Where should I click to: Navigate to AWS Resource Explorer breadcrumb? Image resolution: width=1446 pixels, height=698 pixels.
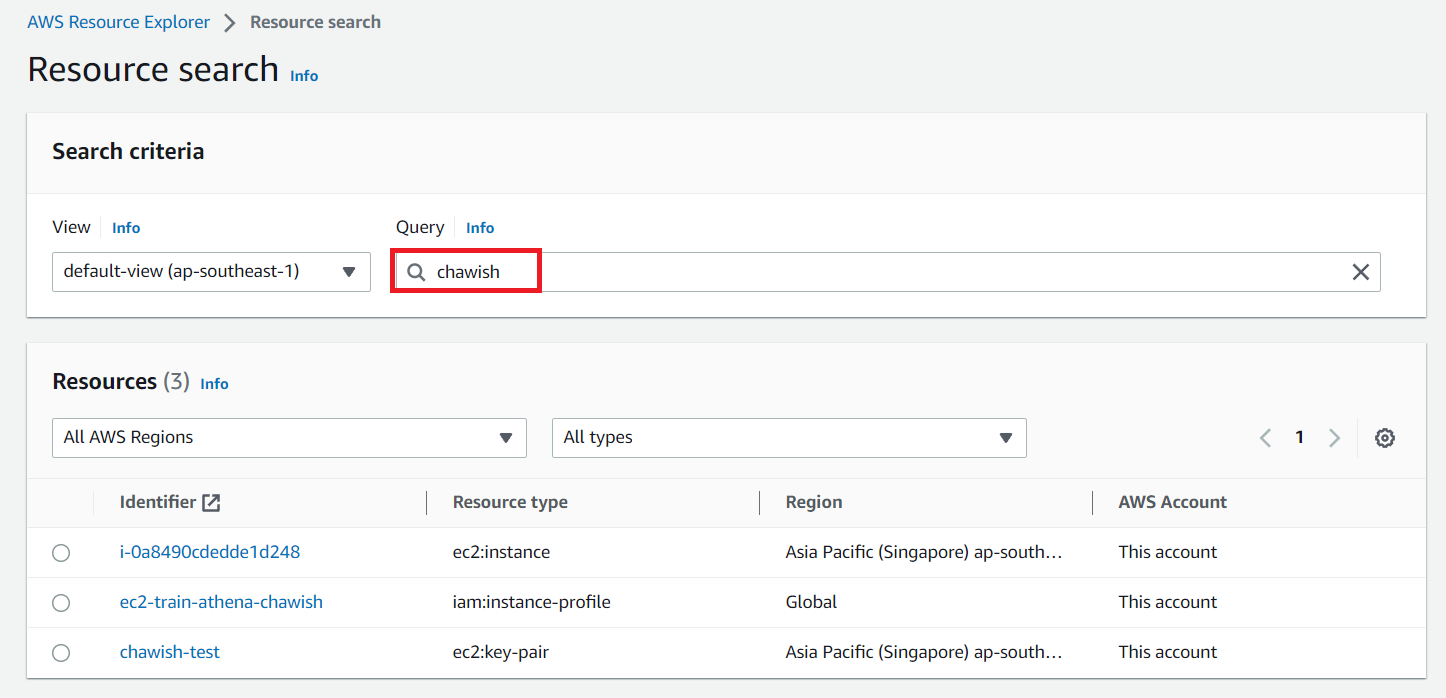pyautogui.click(x=118, y=21)
